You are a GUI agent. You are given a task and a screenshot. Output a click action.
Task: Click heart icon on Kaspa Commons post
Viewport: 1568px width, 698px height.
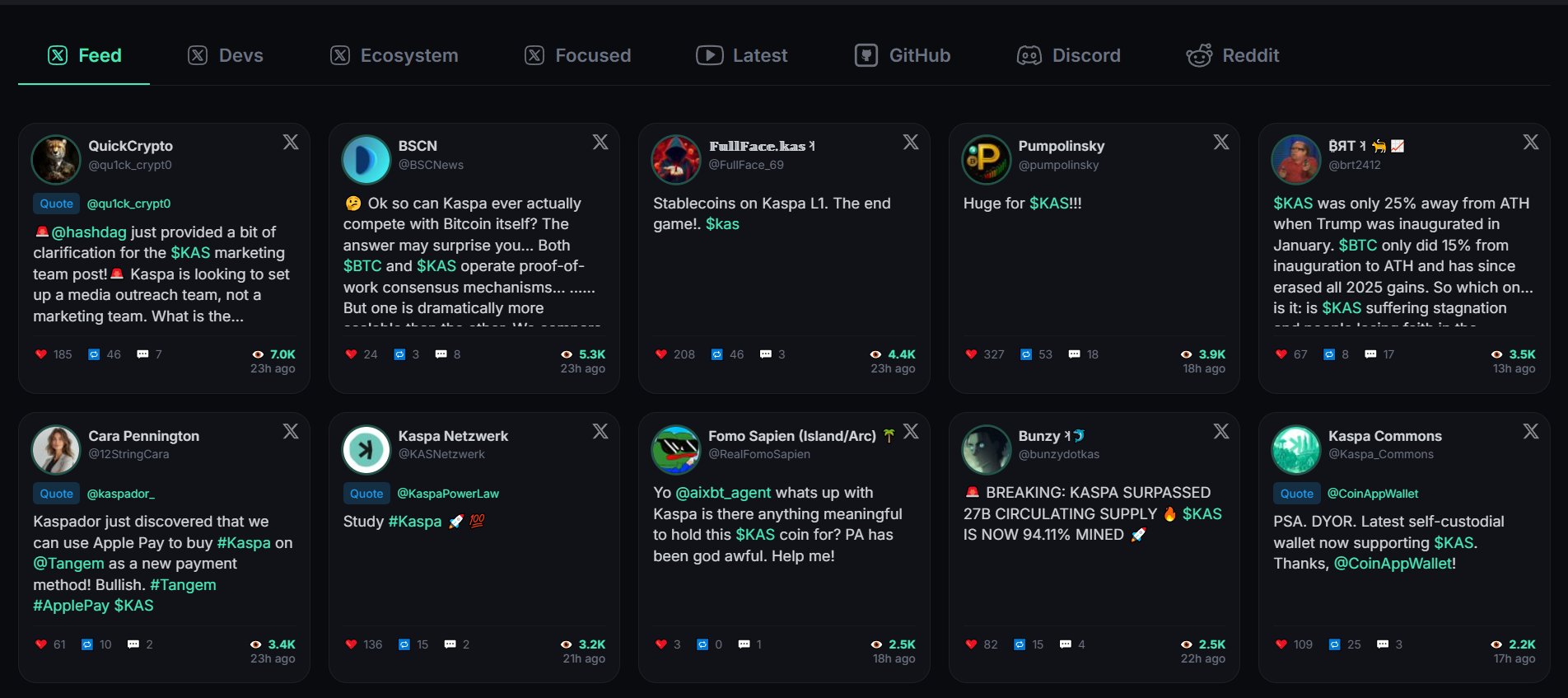pyautogui.click(x=1281, y=644)
